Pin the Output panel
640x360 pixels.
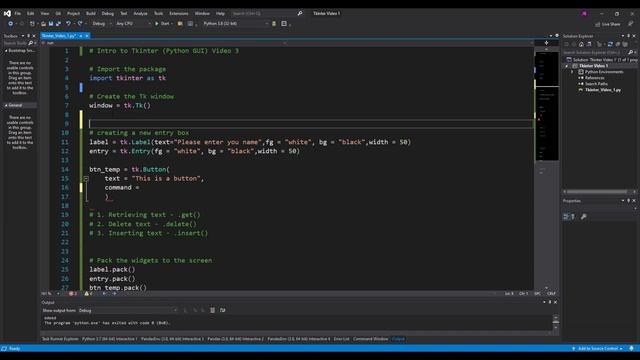(x=550, y=302)
